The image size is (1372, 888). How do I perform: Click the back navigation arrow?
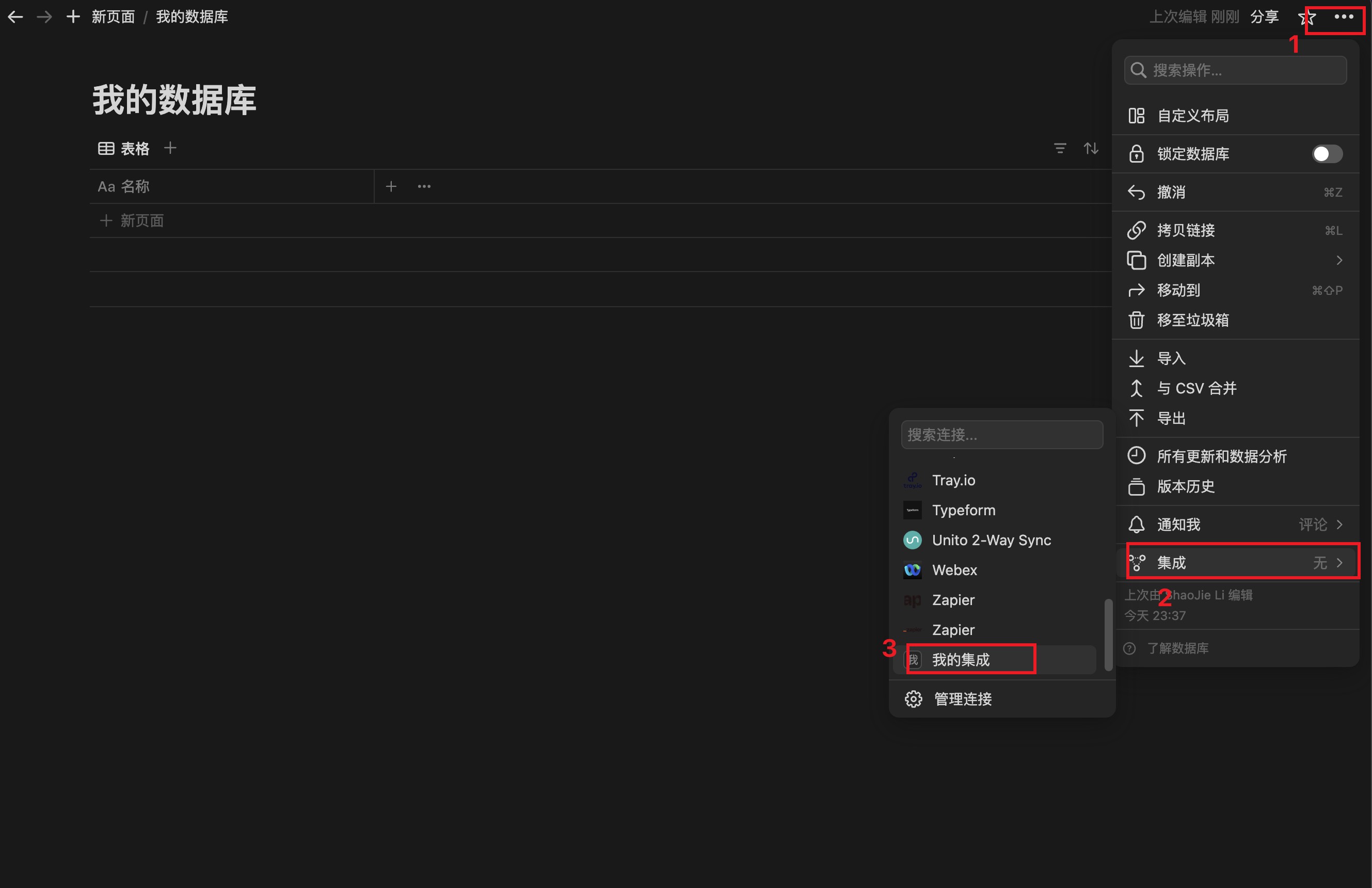pos(15,17)
